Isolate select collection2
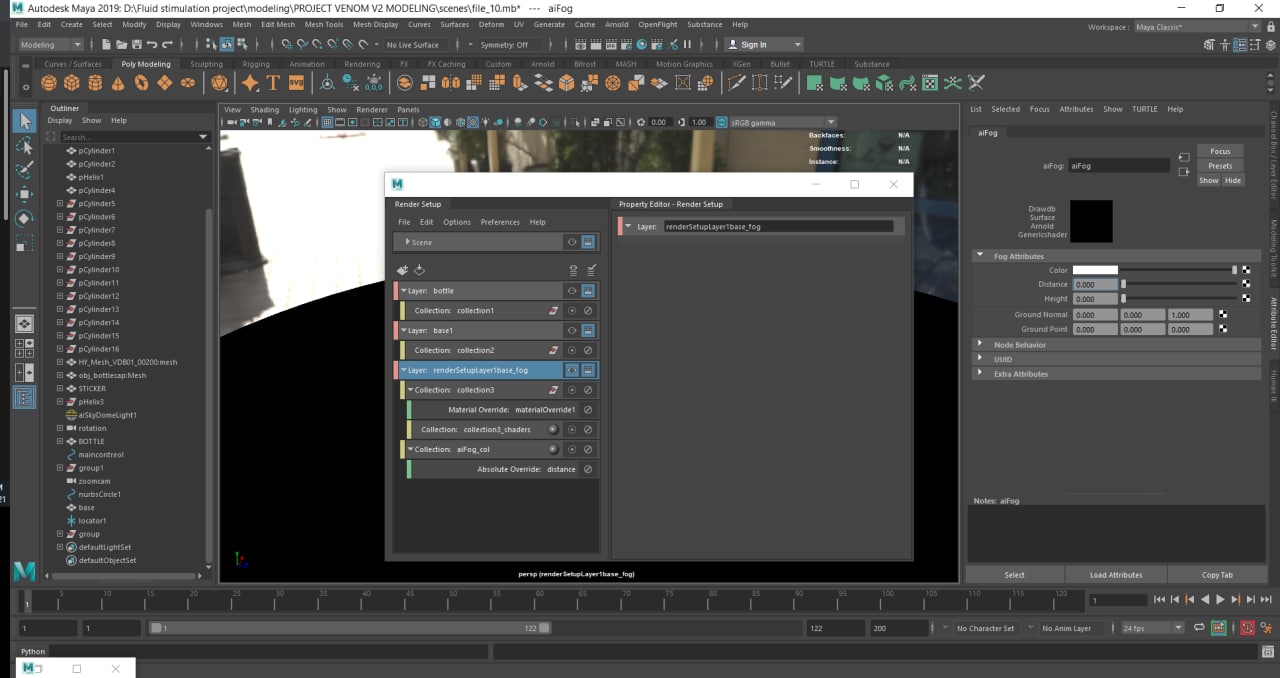The height and width of the screenshot is (678, 1280). (x=572, y=350)
